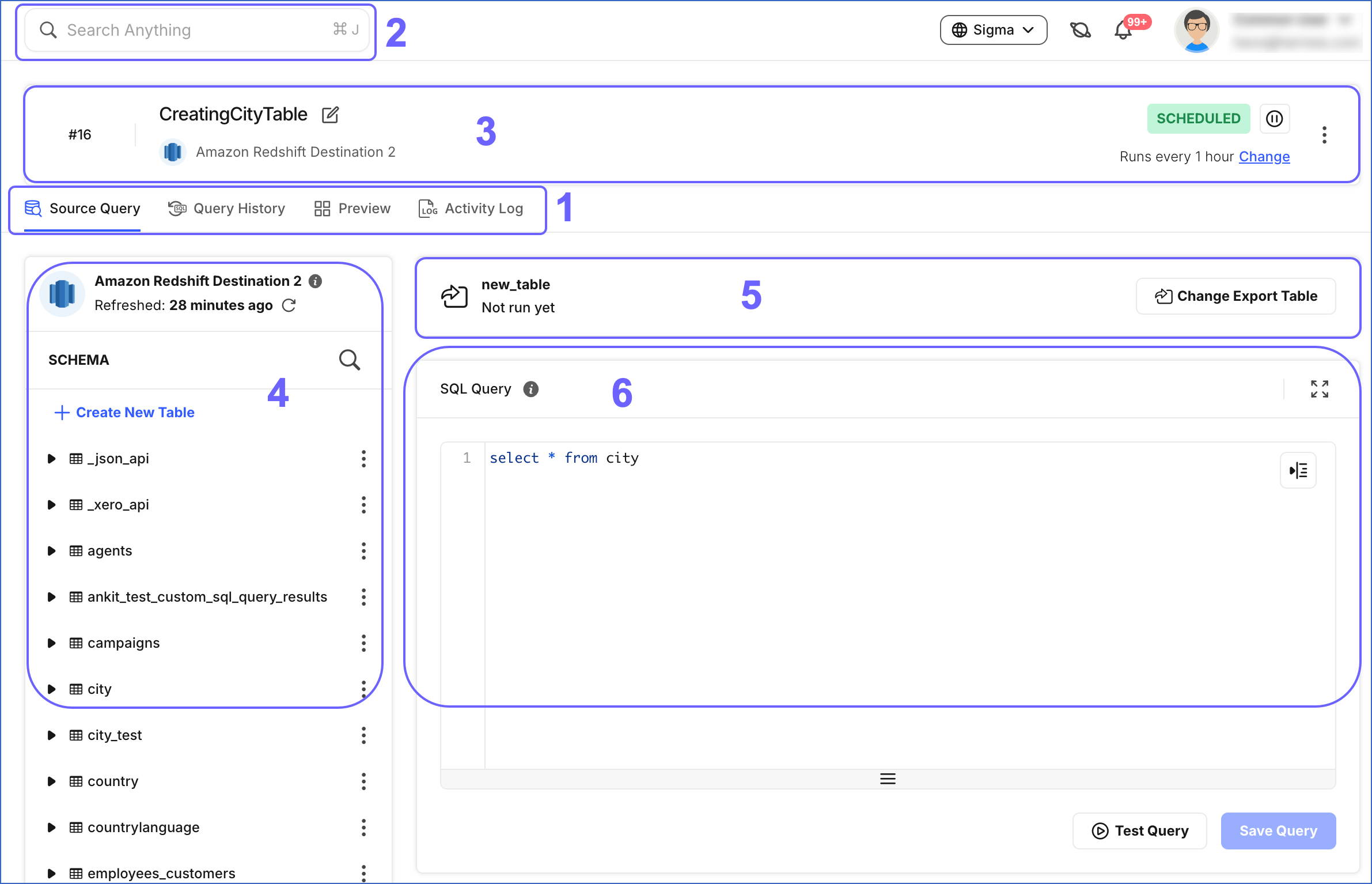Select the Source Query tab
This screenshot has height=884, width=1372.
coord(82,209)
